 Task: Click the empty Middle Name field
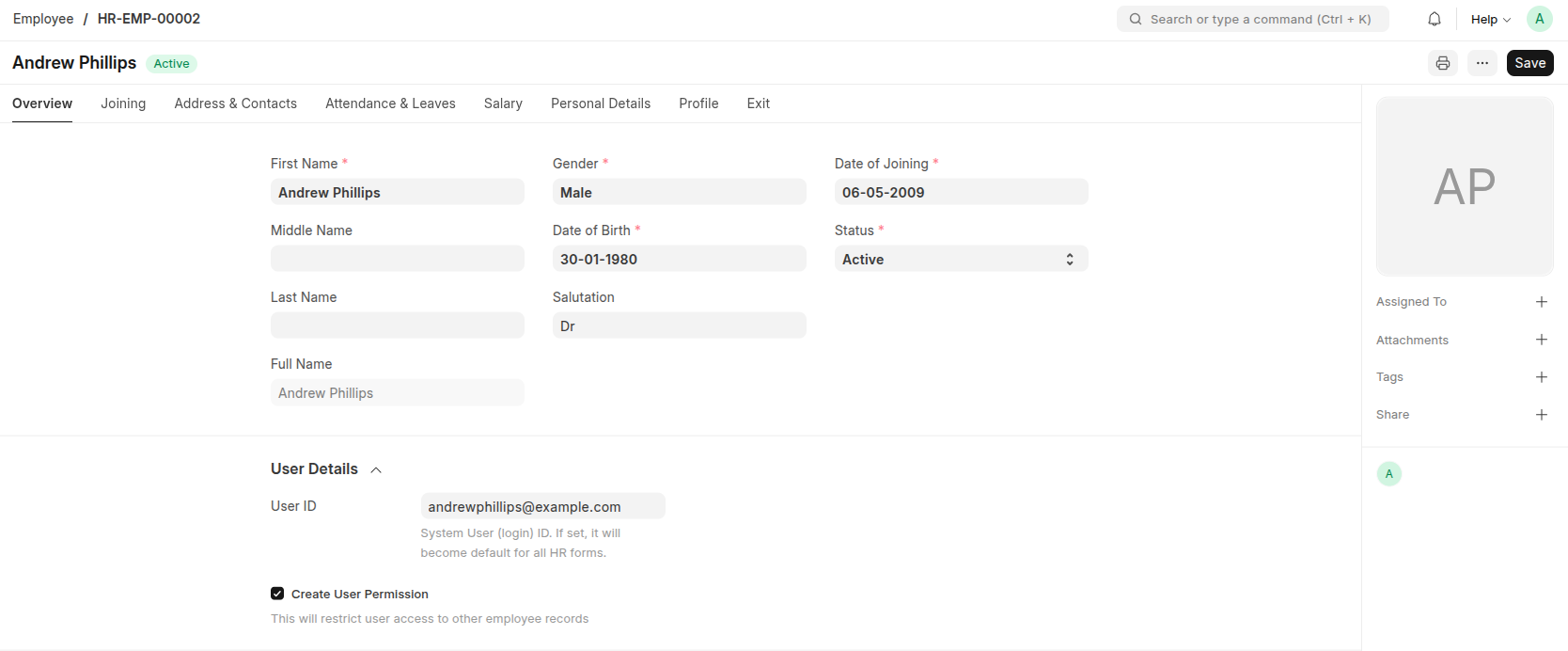pos(398,259)
